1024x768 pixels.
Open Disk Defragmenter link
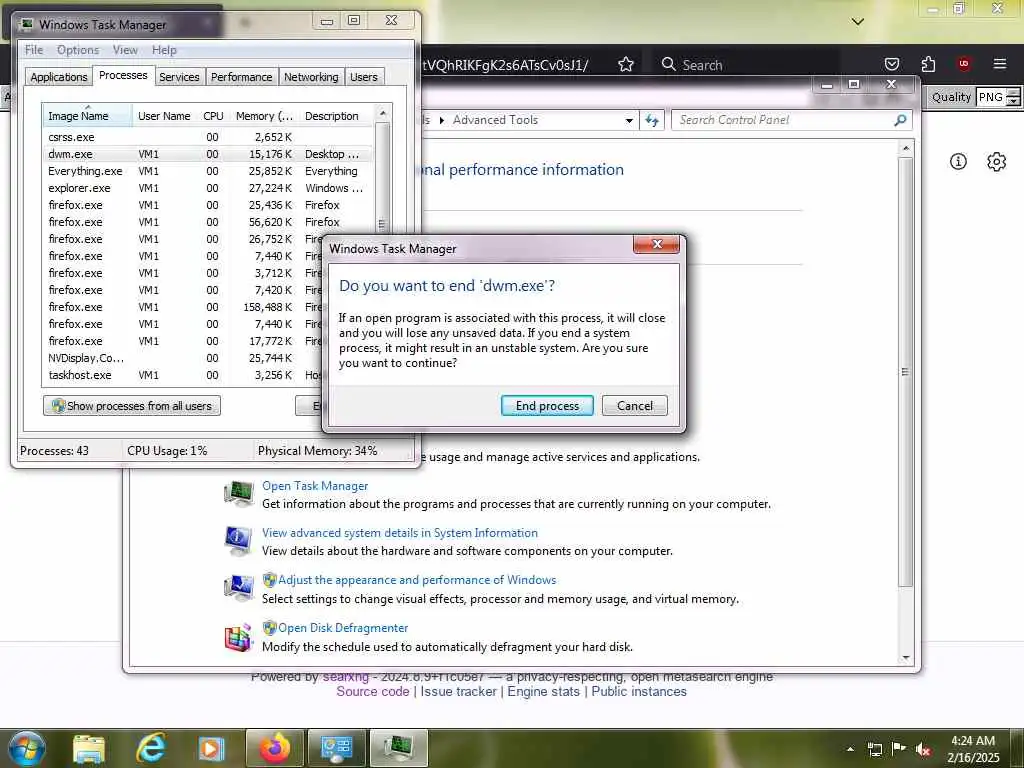pyautogui.click(x=343, y=628)
